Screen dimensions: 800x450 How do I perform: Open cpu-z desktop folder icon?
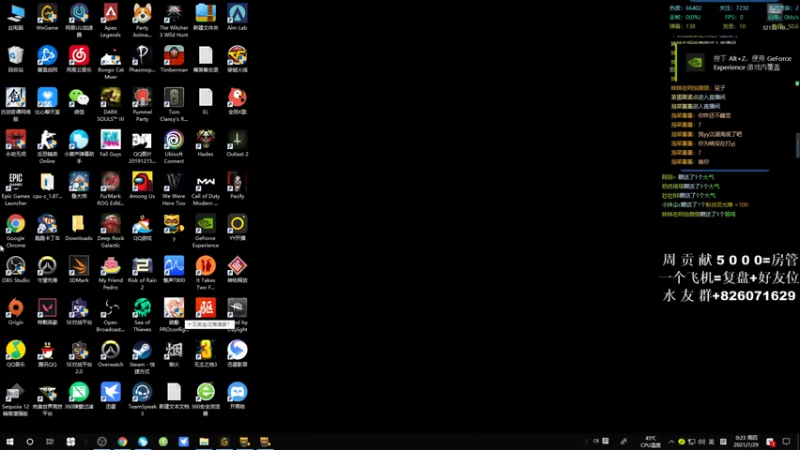(x=47, y=185)
